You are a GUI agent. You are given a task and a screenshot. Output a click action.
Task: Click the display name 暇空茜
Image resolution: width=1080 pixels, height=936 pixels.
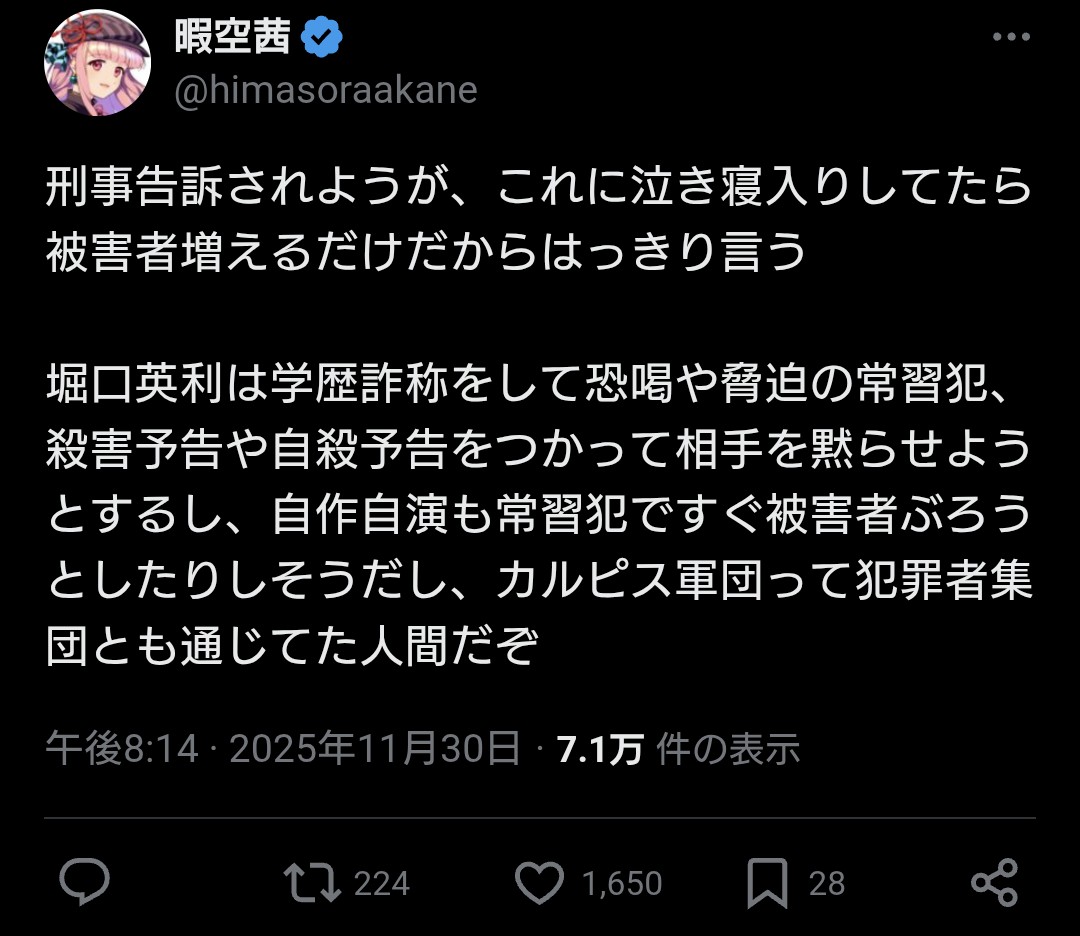pos(232,38)
